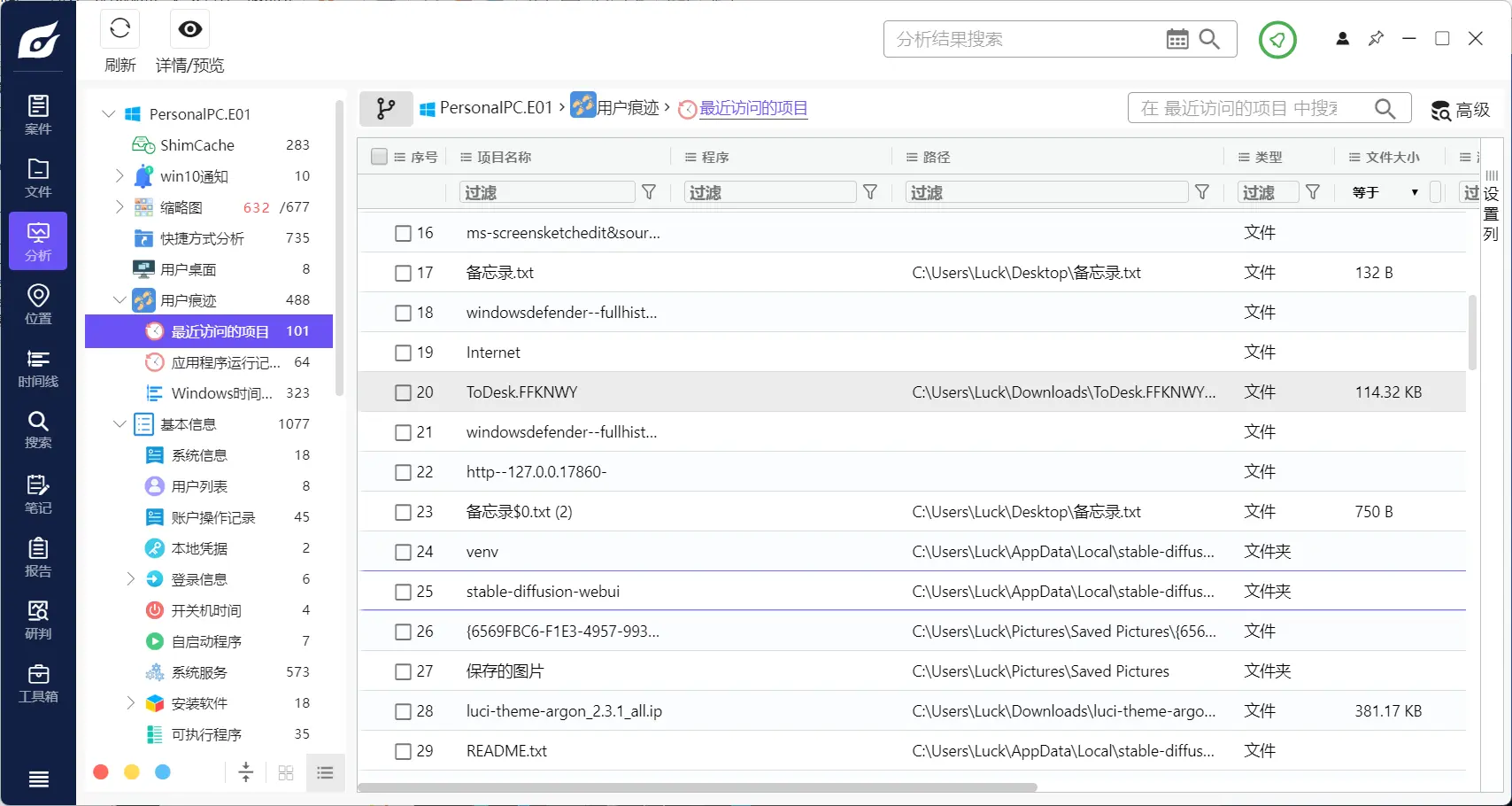
Task: Check the box for row 27 保存的图片
Action: coord(403,671)
